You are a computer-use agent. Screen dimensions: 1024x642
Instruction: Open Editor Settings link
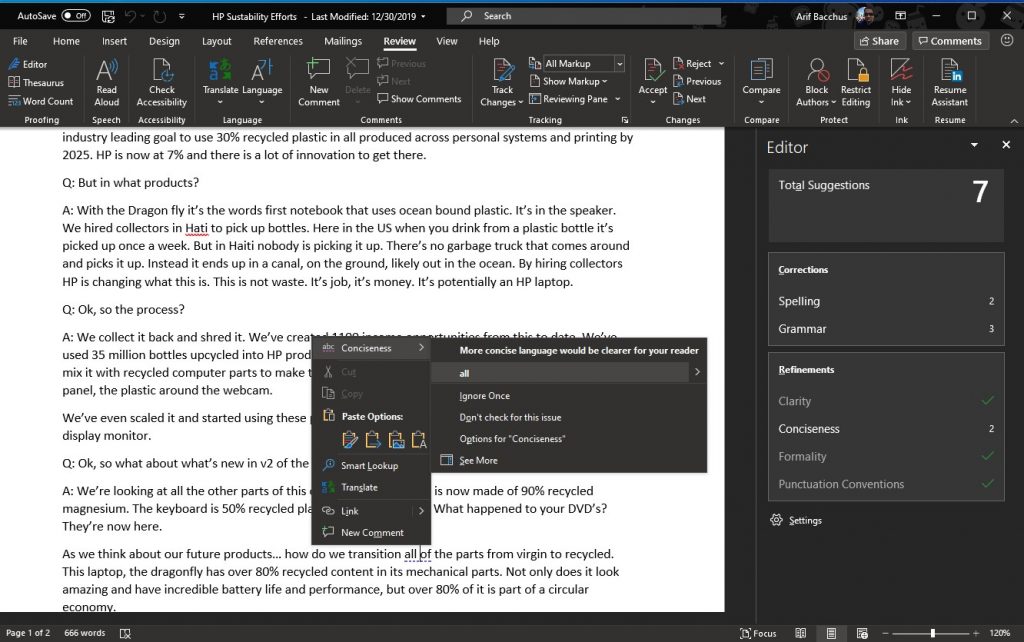[796, 521]
